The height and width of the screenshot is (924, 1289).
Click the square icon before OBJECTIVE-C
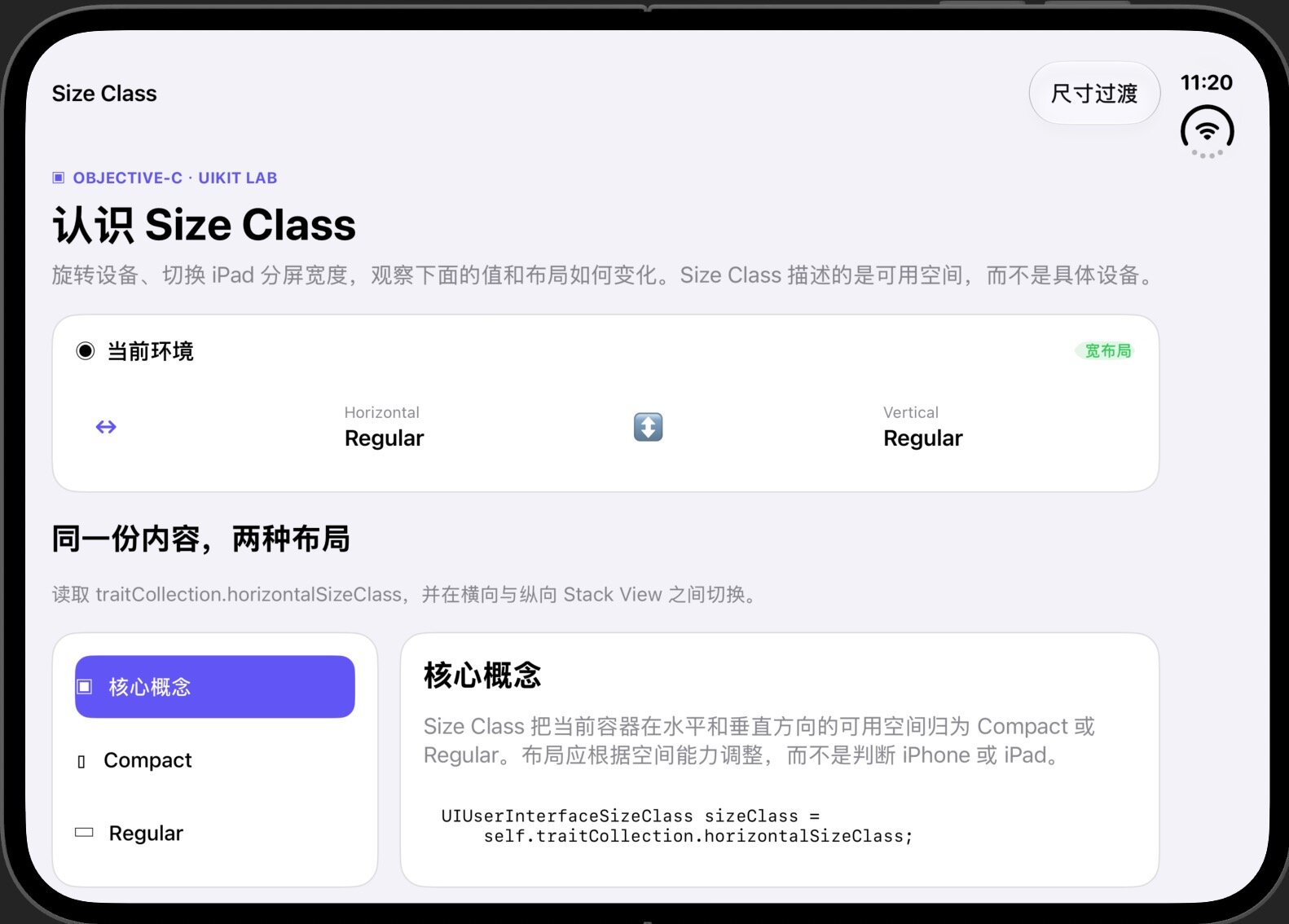pos(58,178)
